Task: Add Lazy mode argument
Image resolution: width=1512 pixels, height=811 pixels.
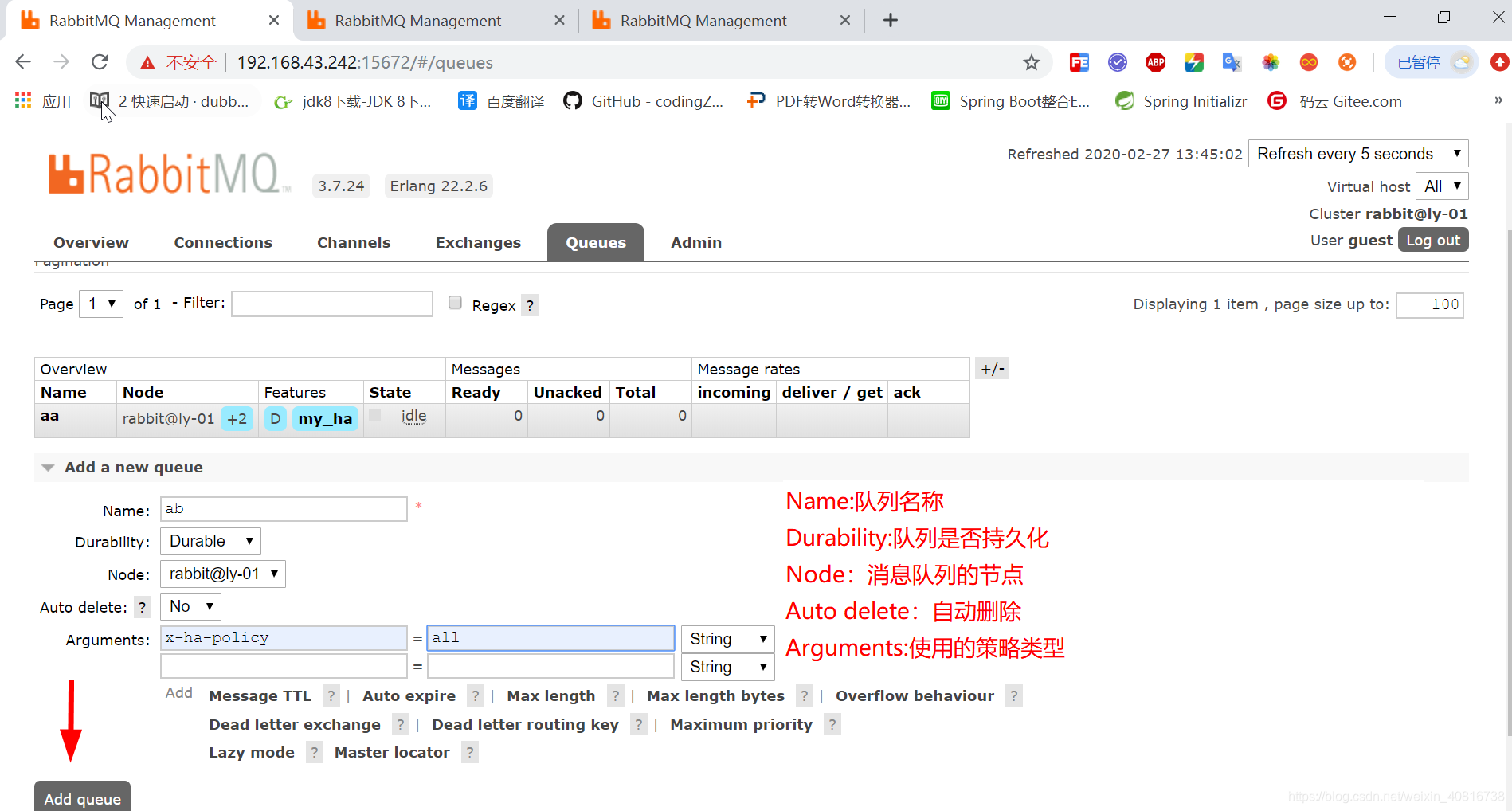Action: [x=251, y=752]
